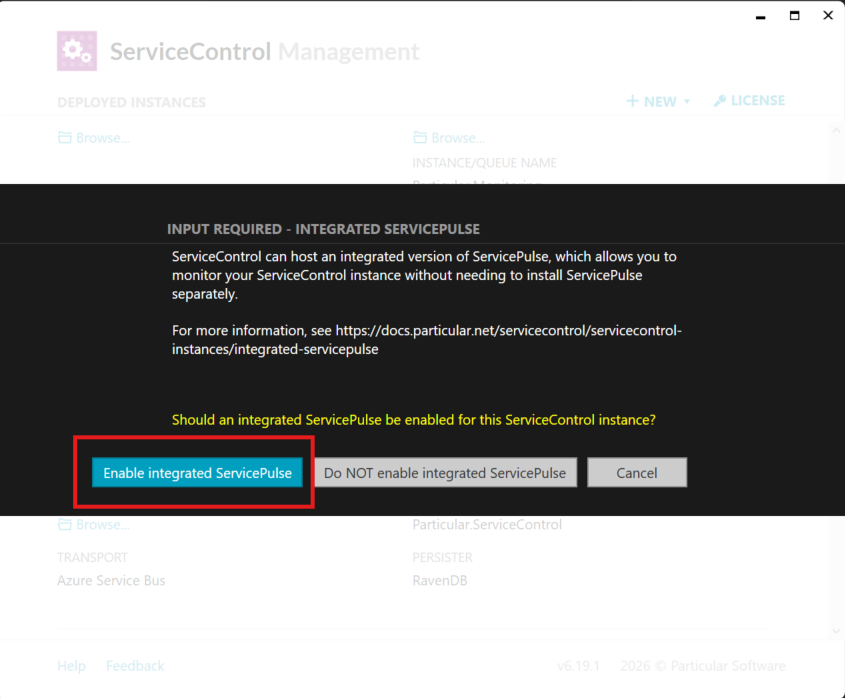Cancel the Integrated ServicePulse prompt
Screen dimensions: 845x698
(x=637, y=473)
